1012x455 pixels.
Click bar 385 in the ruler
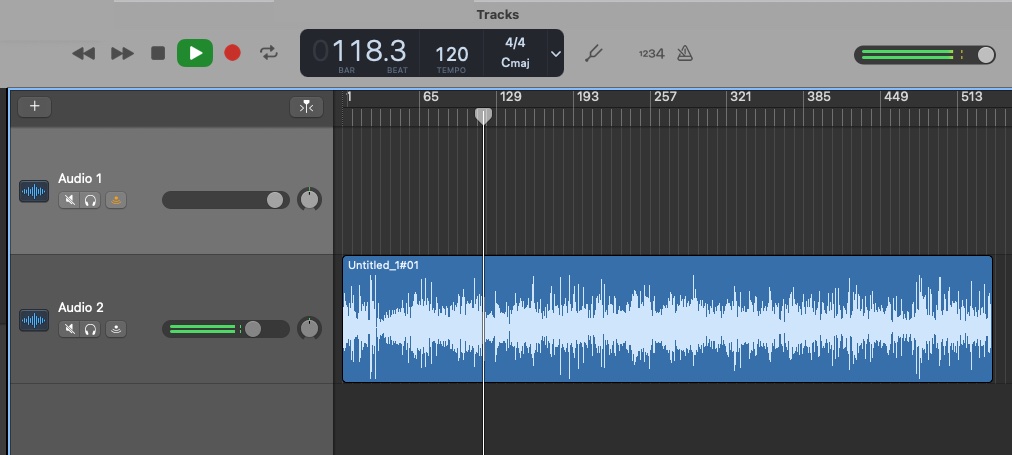[x=818, y=97]
